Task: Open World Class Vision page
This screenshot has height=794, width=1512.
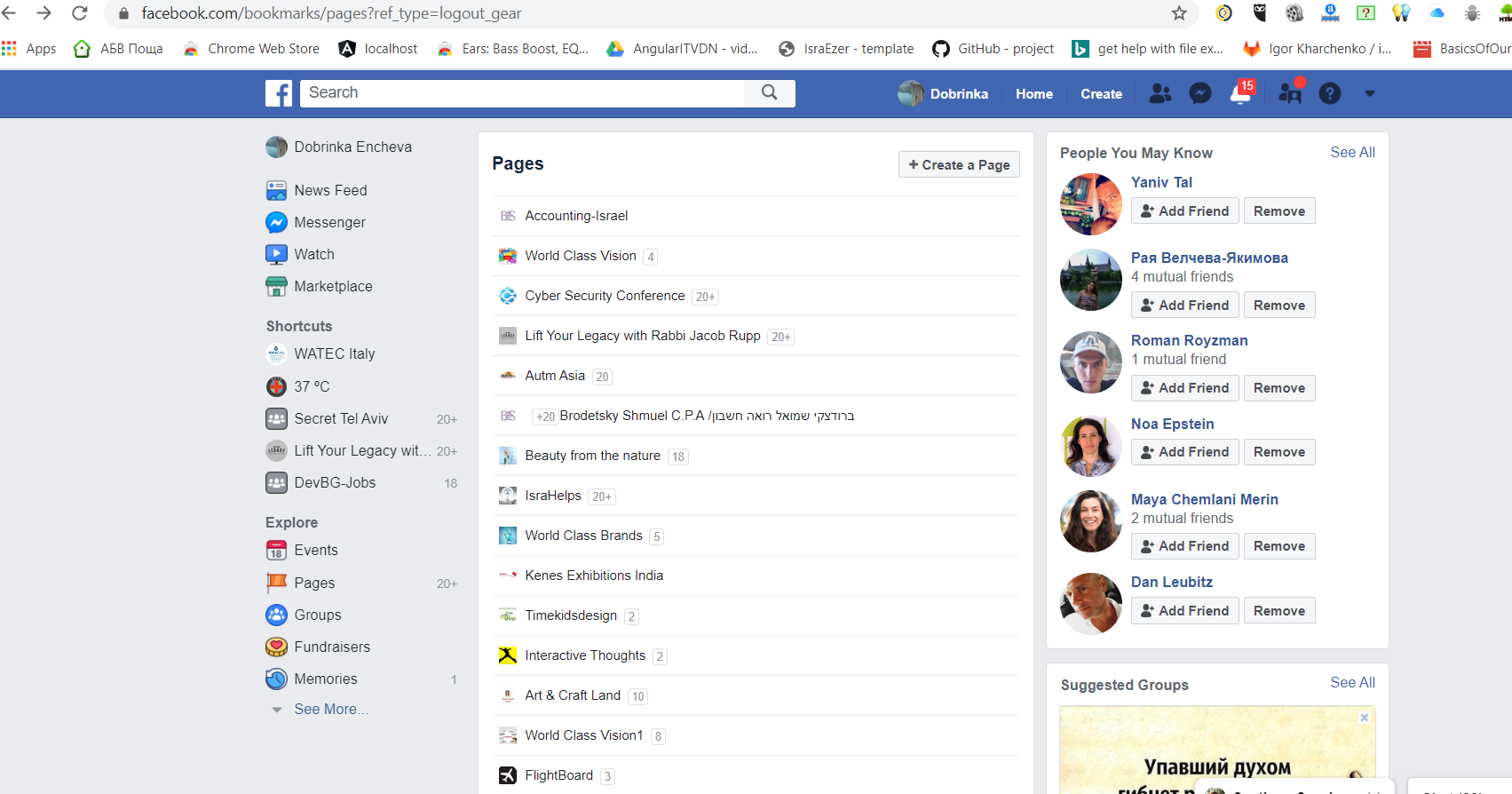Action: coord(581,256)
